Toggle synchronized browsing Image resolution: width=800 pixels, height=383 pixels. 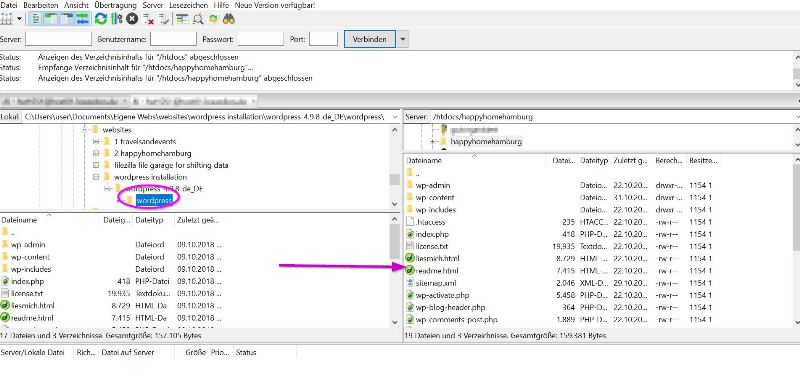[x=213, y=19]
